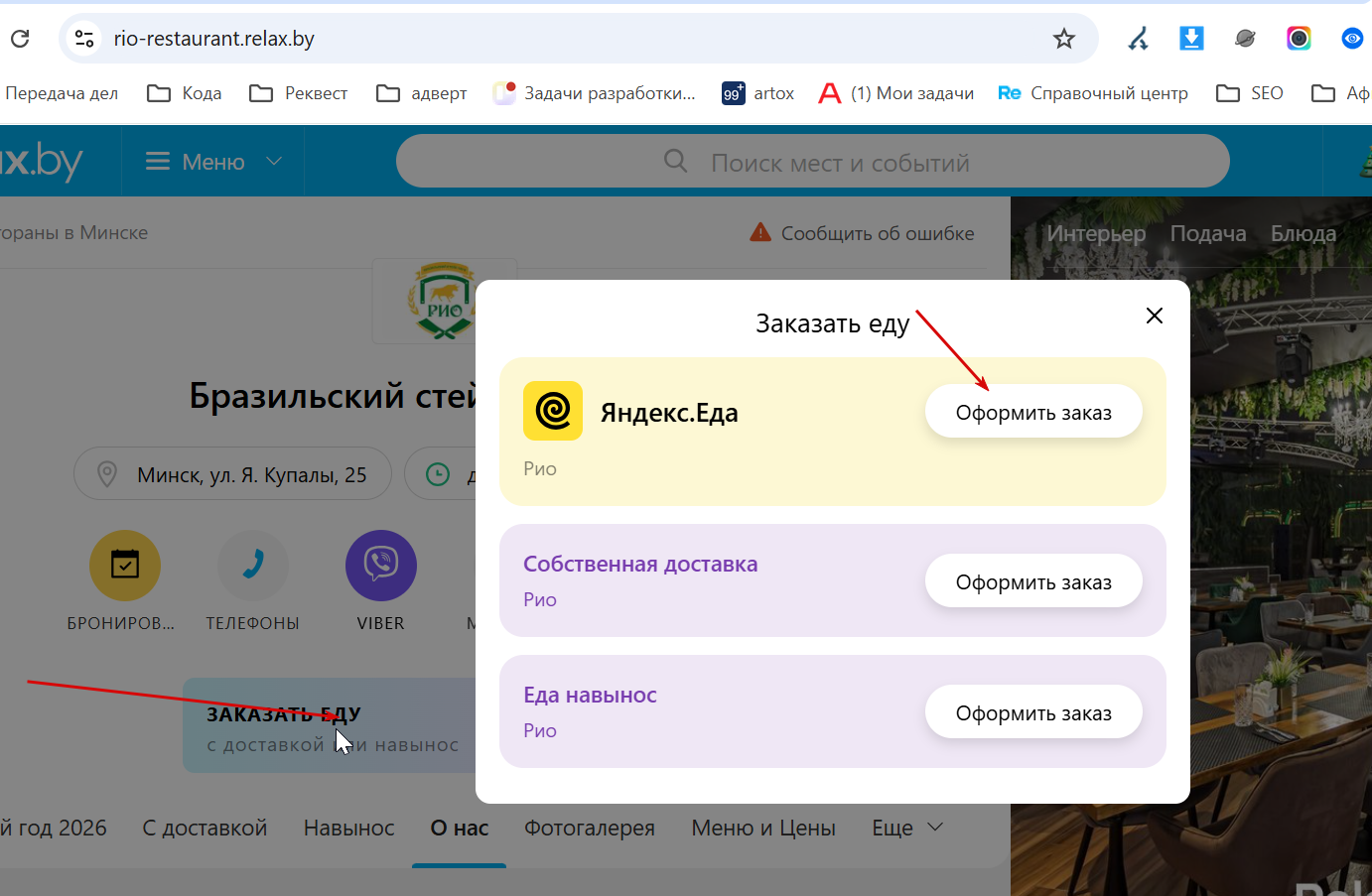Image resolution: width=1372 pixels, height=896 pixels.
Task: Open the (1) Мои задачи bookmark
Action: (896, 93)
